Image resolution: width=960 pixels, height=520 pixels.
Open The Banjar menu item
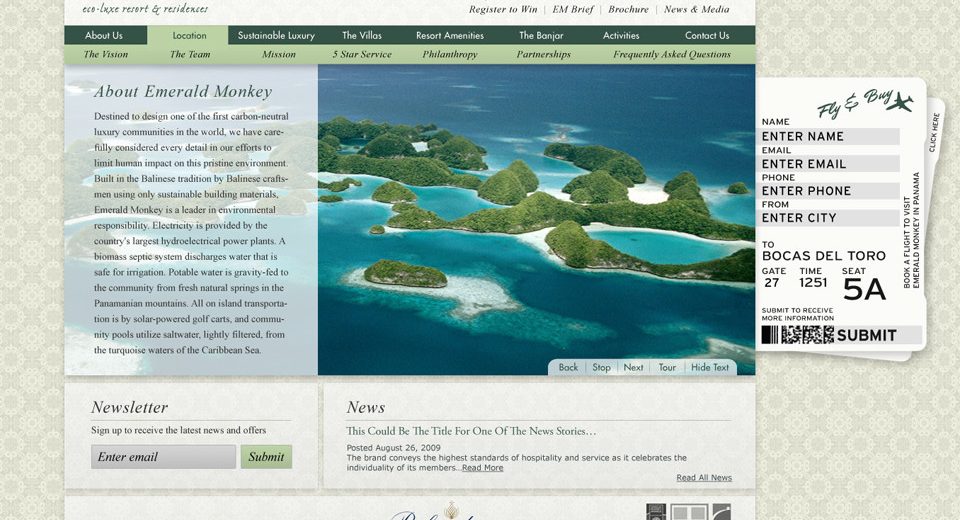pyautogui.click(x=541, y=36)
